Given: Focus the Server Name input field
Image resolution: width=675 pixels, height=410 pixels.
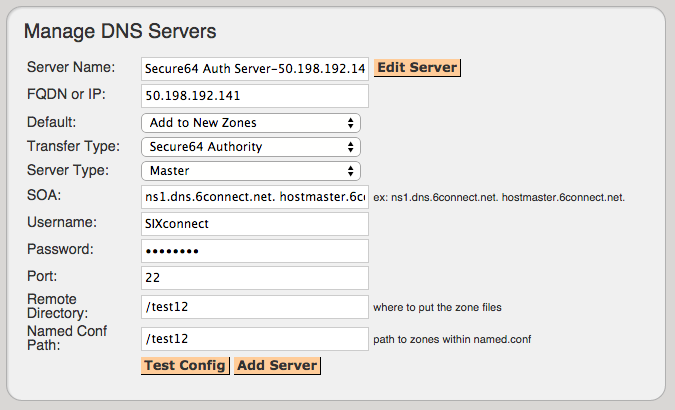Looking at the screenshot, I should (x=255, y=69).
